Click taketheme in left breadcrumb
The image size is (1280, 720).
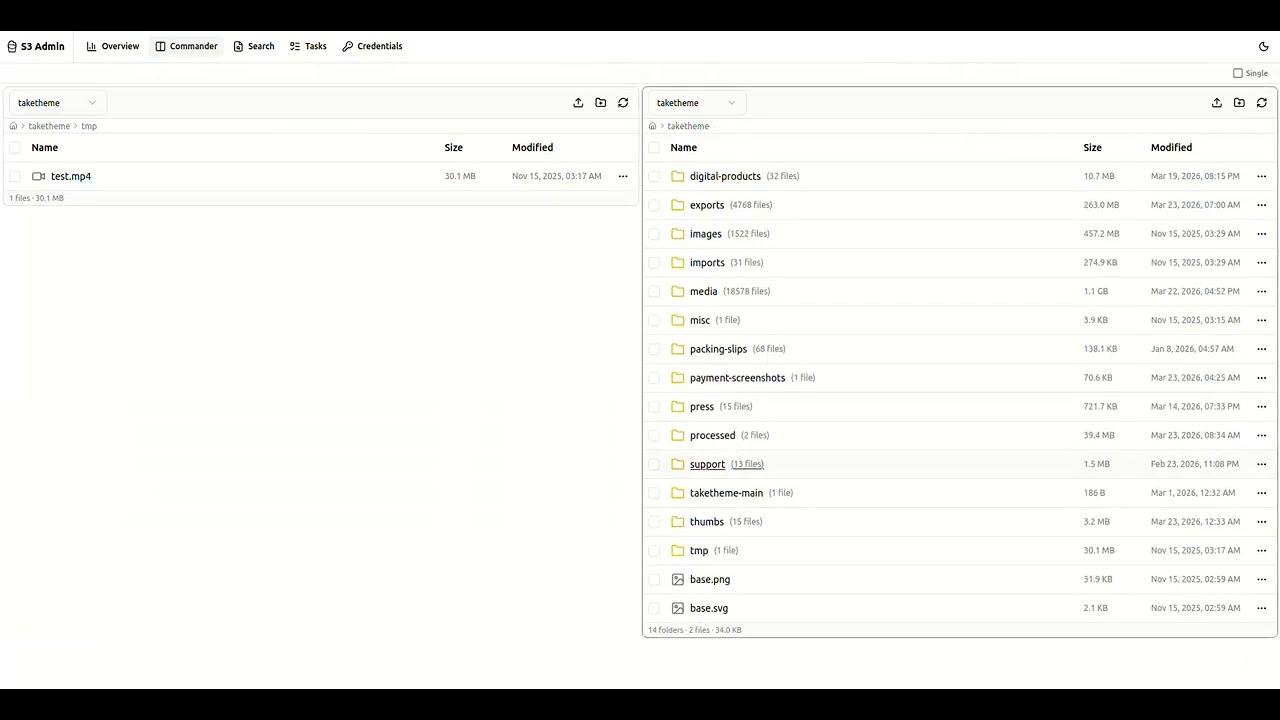point(49,126)
